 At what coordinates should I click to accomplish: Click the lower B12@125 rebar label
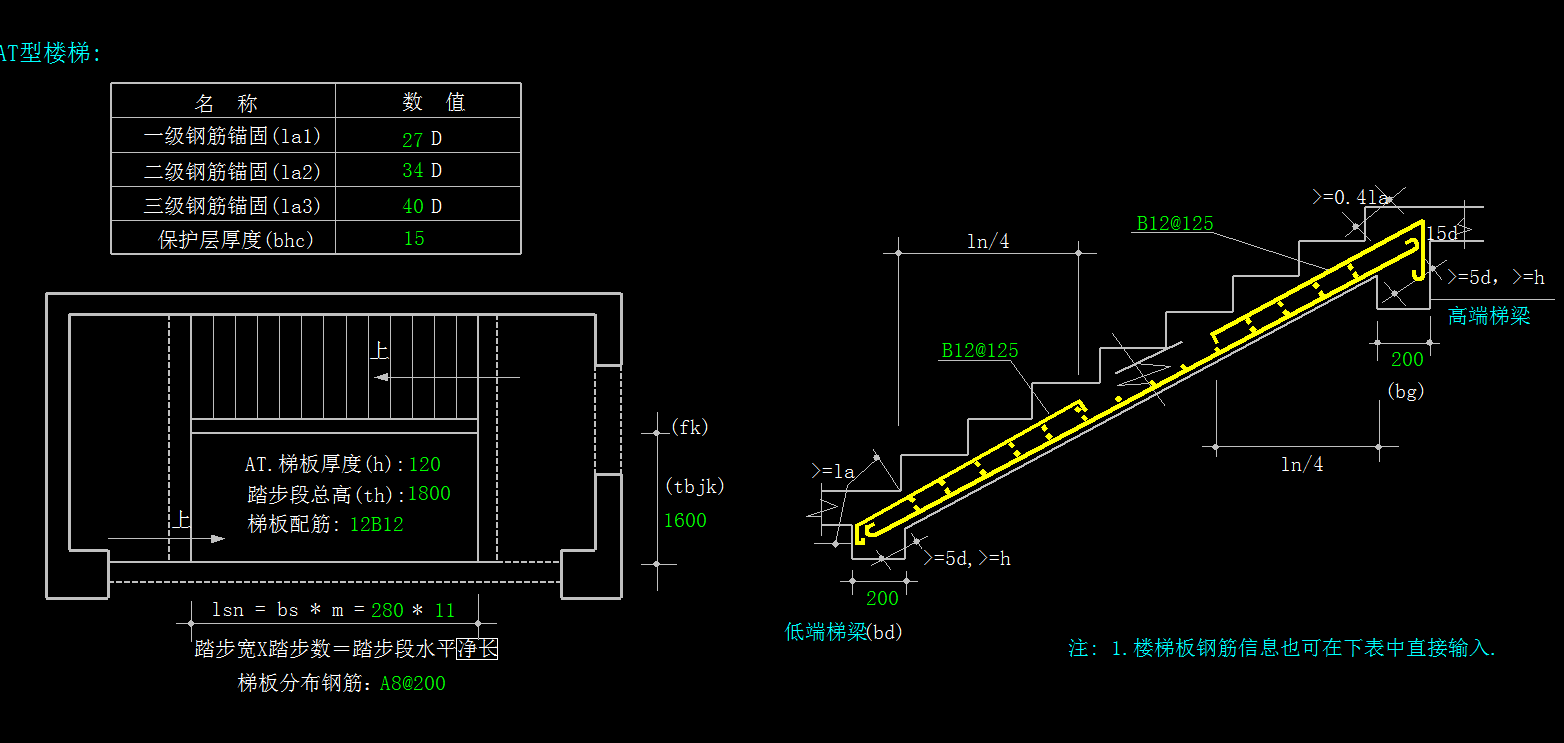(980, 350)
